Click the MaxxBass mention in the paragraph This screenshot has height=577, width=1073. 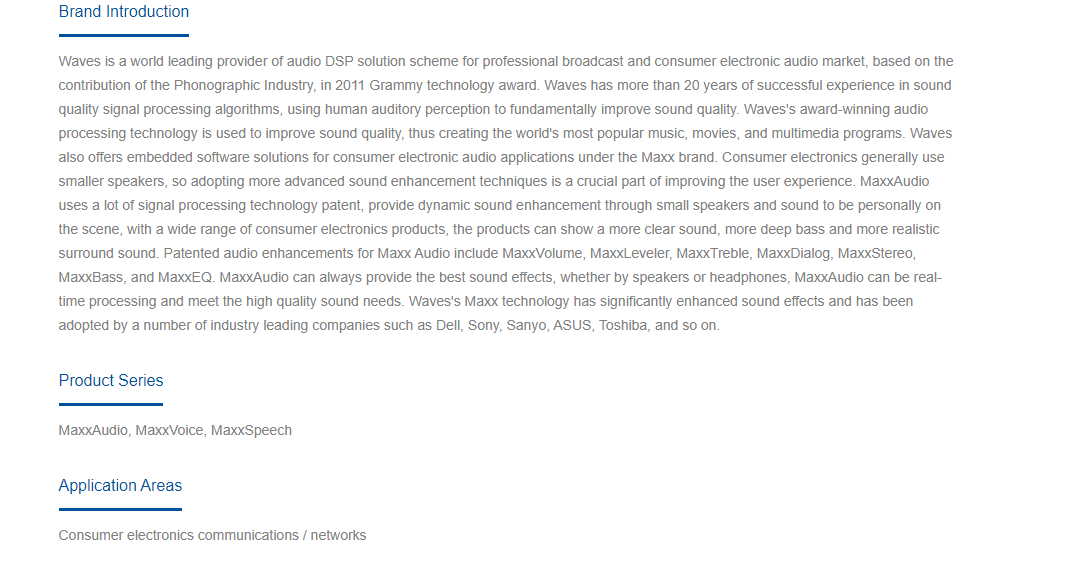coord(91,277)
